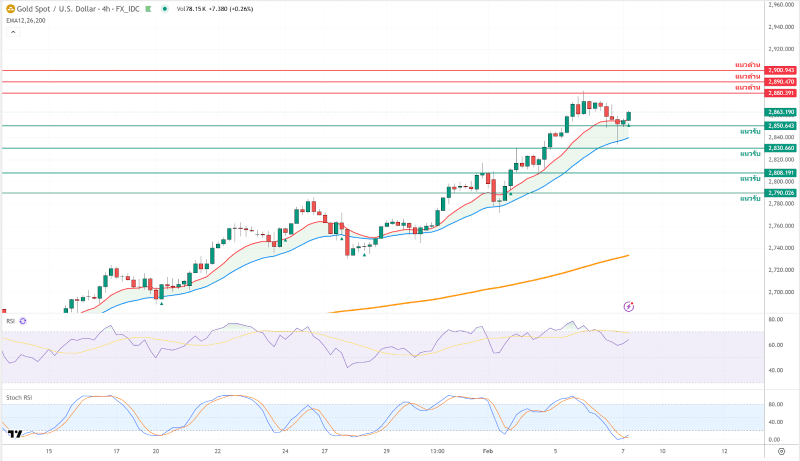The height and width of the screenshot is (461, 800).
Task: Click the 2,900.943 resistance price label
Action: pyautogui.click(x=780, y=70)
